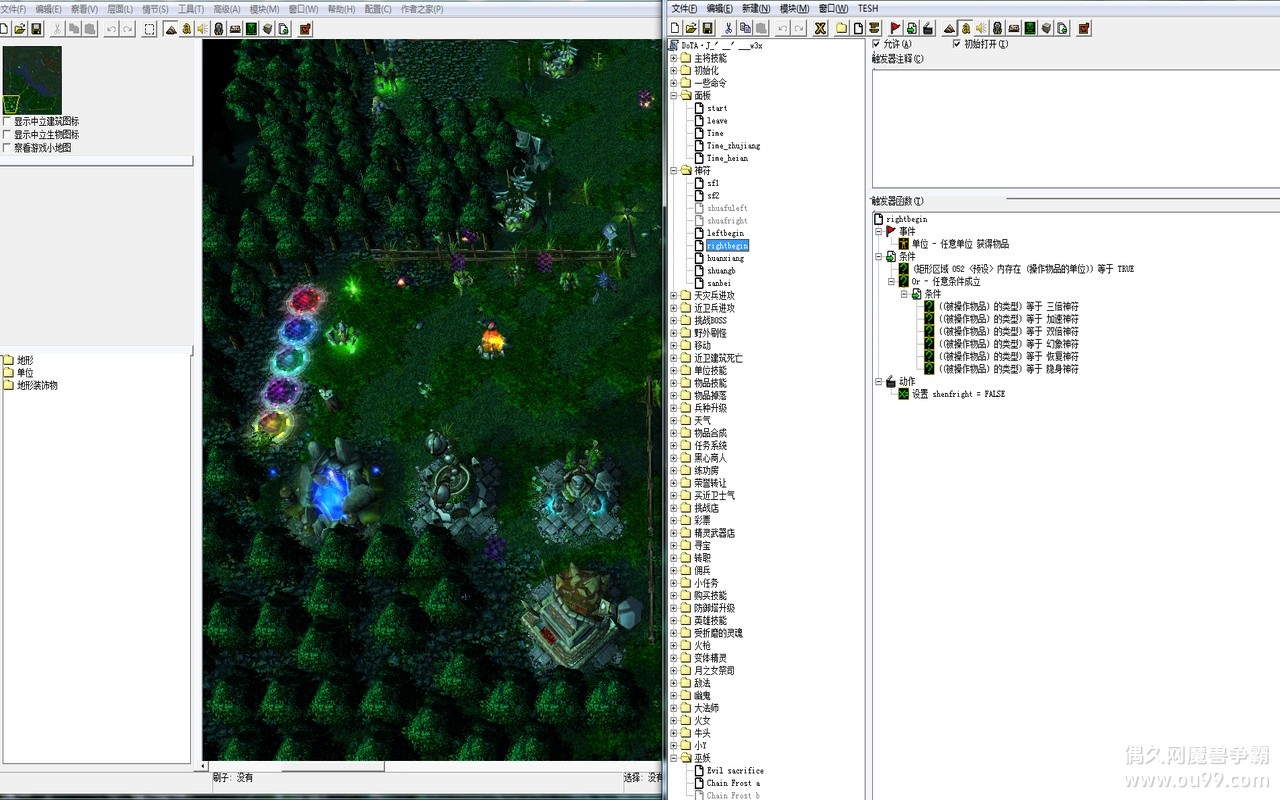Click New map icon in left editor toolbar
Image resolution: width=1280 pixels, height=800 pixels.
(x=4, y=29)
